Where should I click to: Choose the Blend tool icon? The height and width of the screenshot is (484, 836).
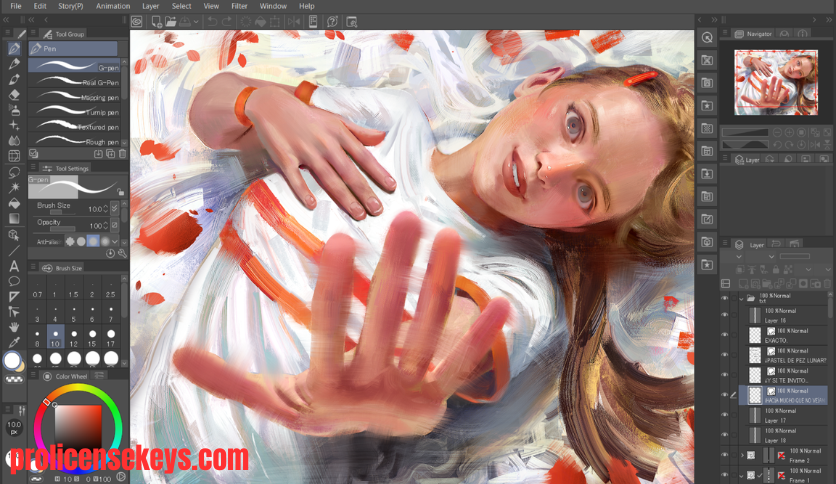click(x=14, y=141)
